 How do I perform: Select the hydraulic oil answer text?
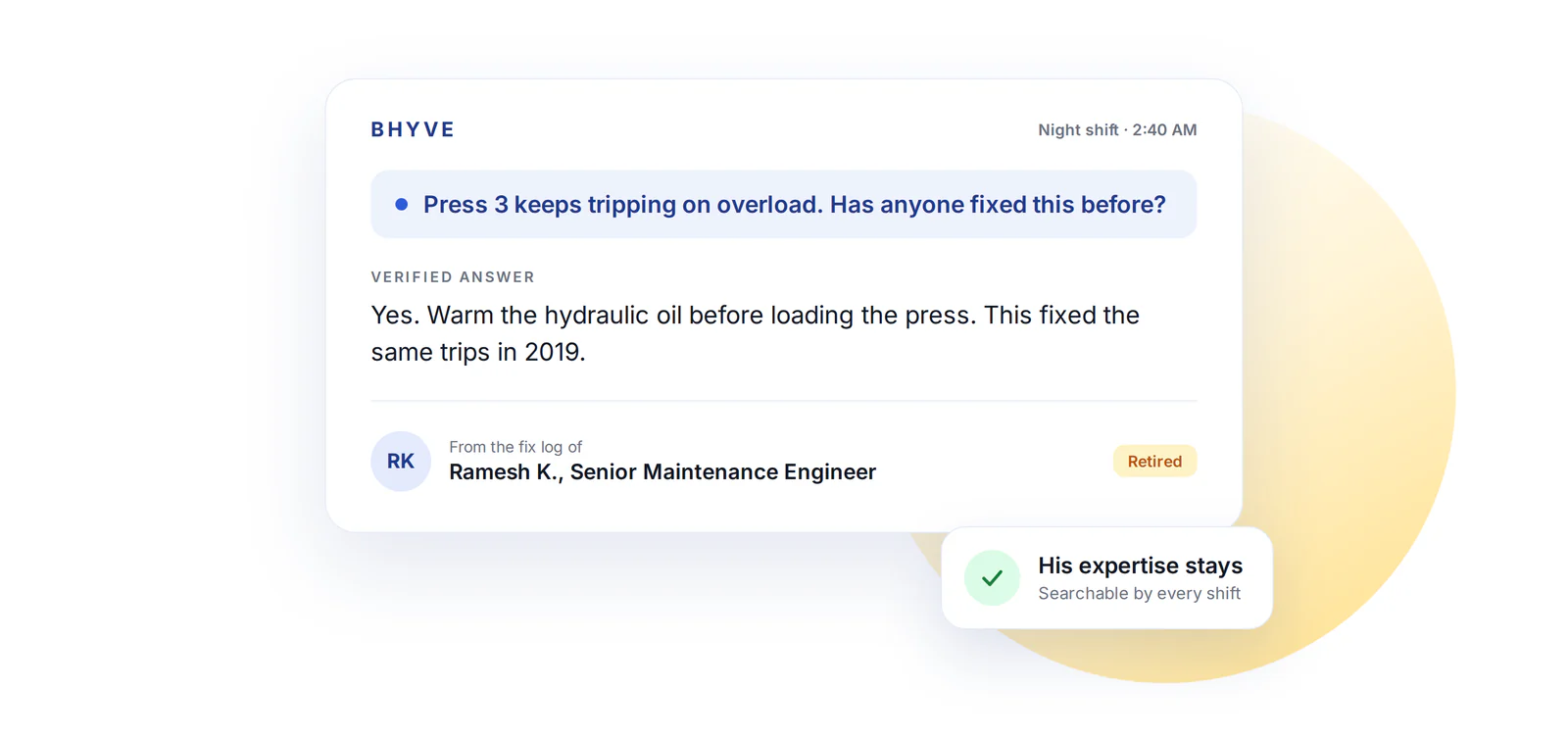755,333
